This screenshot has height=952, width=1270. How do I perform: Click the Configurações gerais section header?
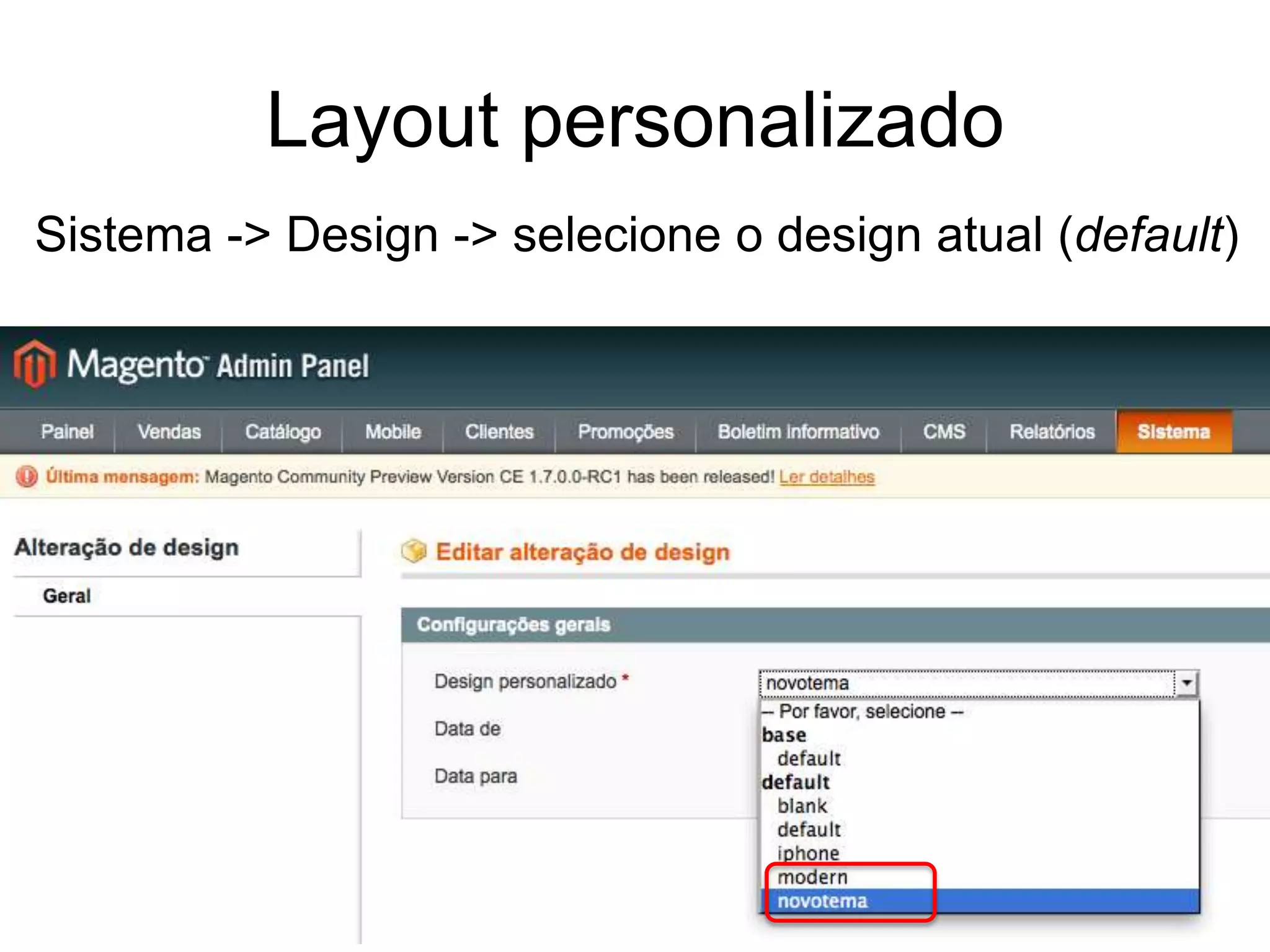click(x=835, y=625)
